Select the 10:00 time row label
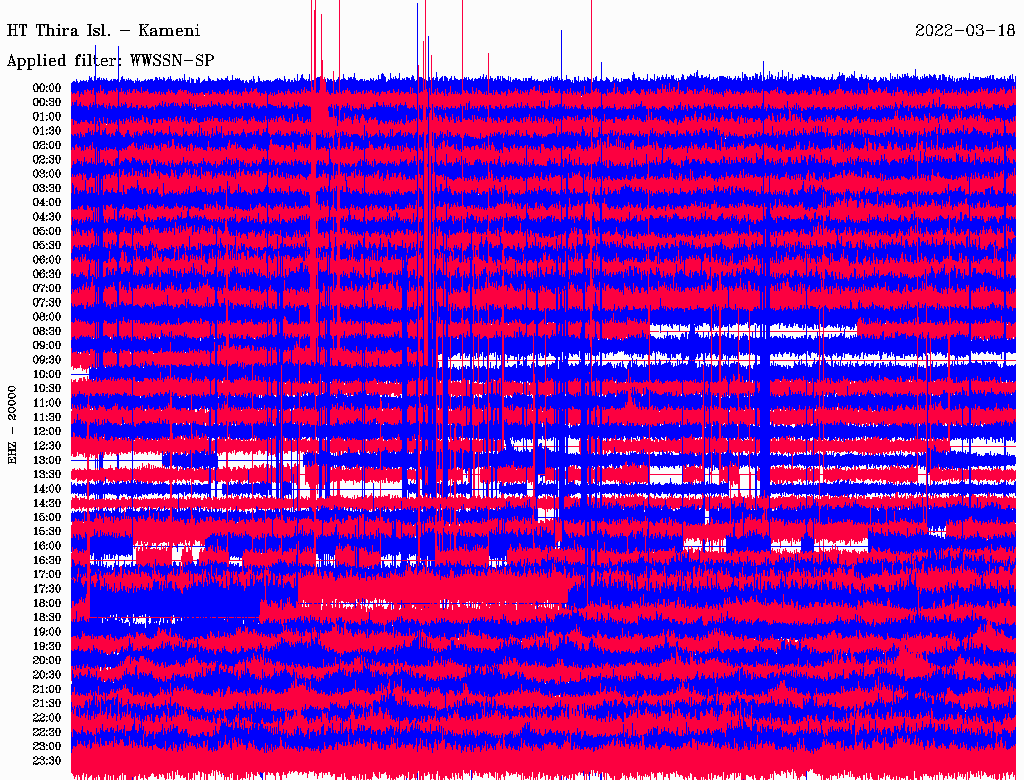1024x780 pixels. [x=47, y=374]
